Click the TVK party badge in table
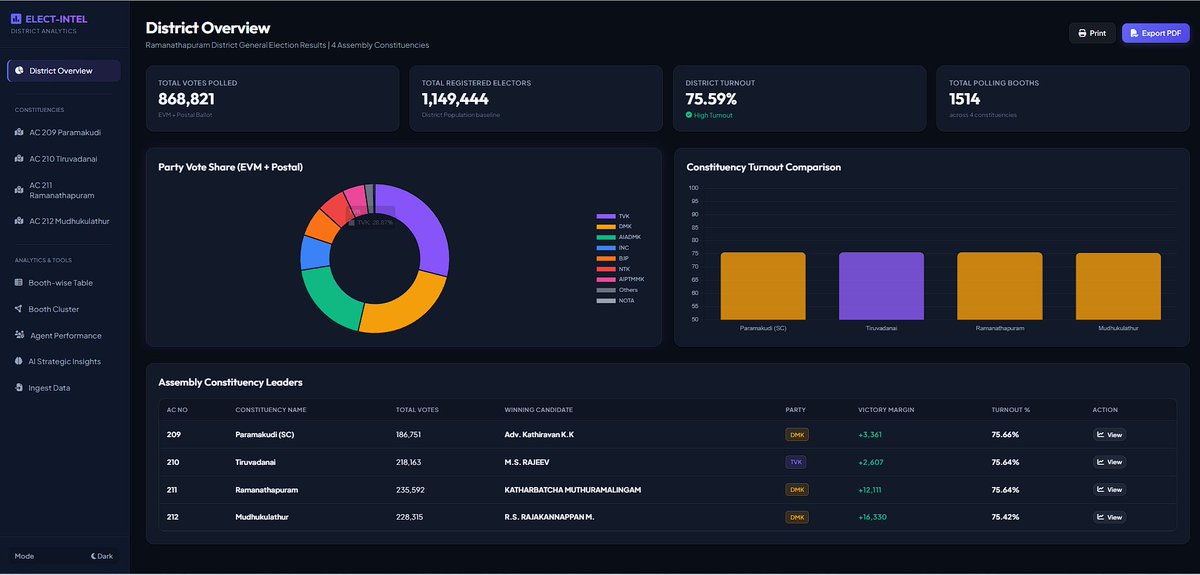This screenshot has height=575, width=1200. point(796,462)
